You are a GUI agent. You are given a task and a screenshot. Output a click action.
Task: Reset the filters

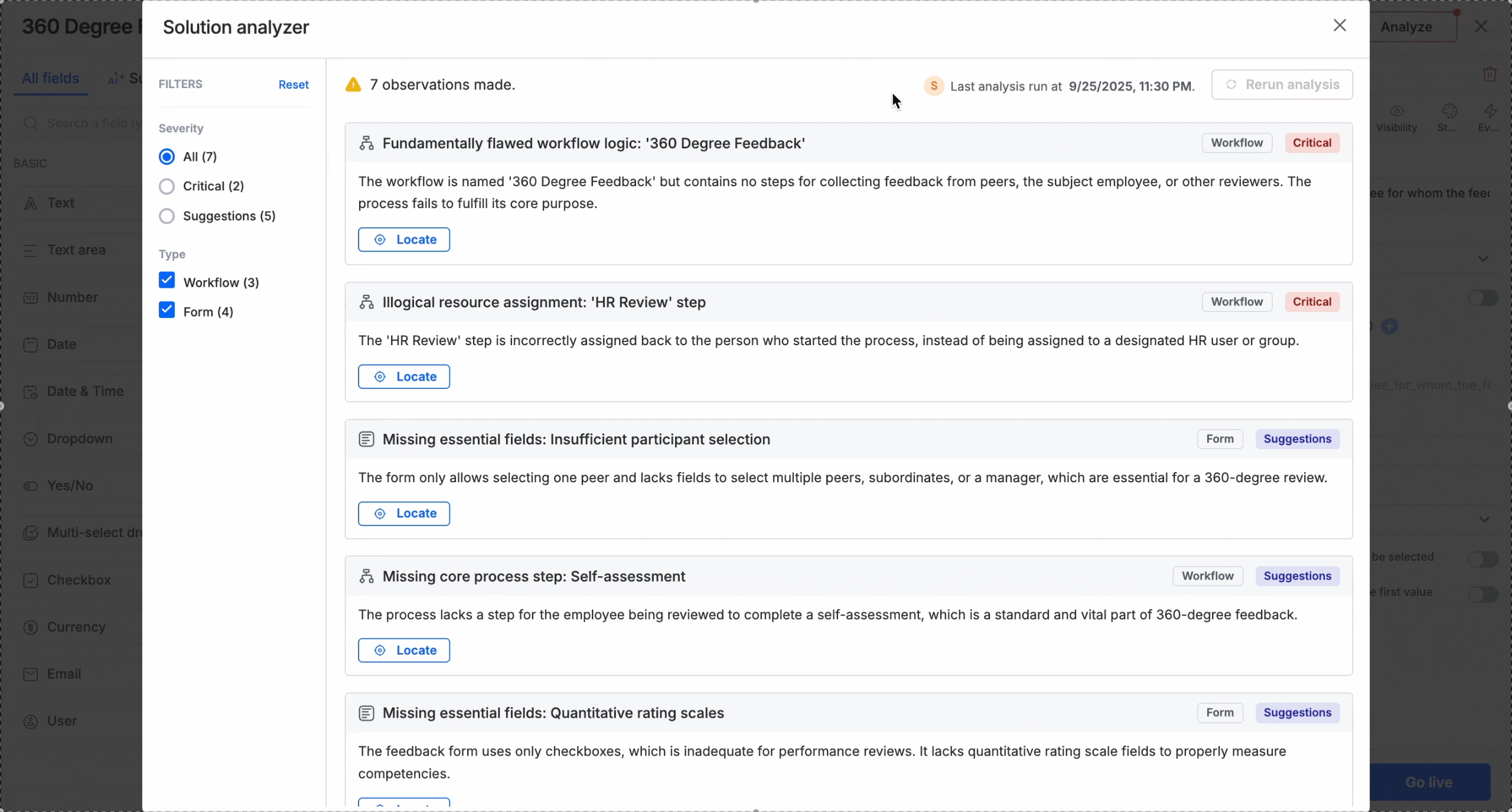click(294, 85)
